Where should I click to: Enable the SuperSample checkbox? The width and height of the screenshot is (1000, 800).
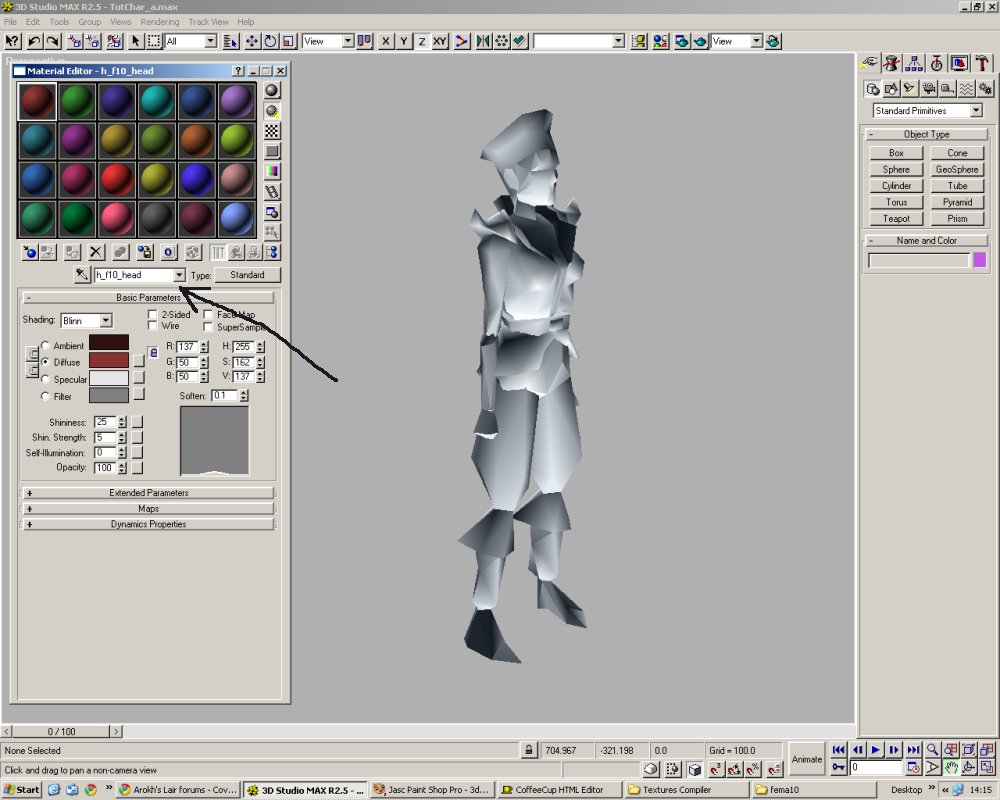pos(208,327)
